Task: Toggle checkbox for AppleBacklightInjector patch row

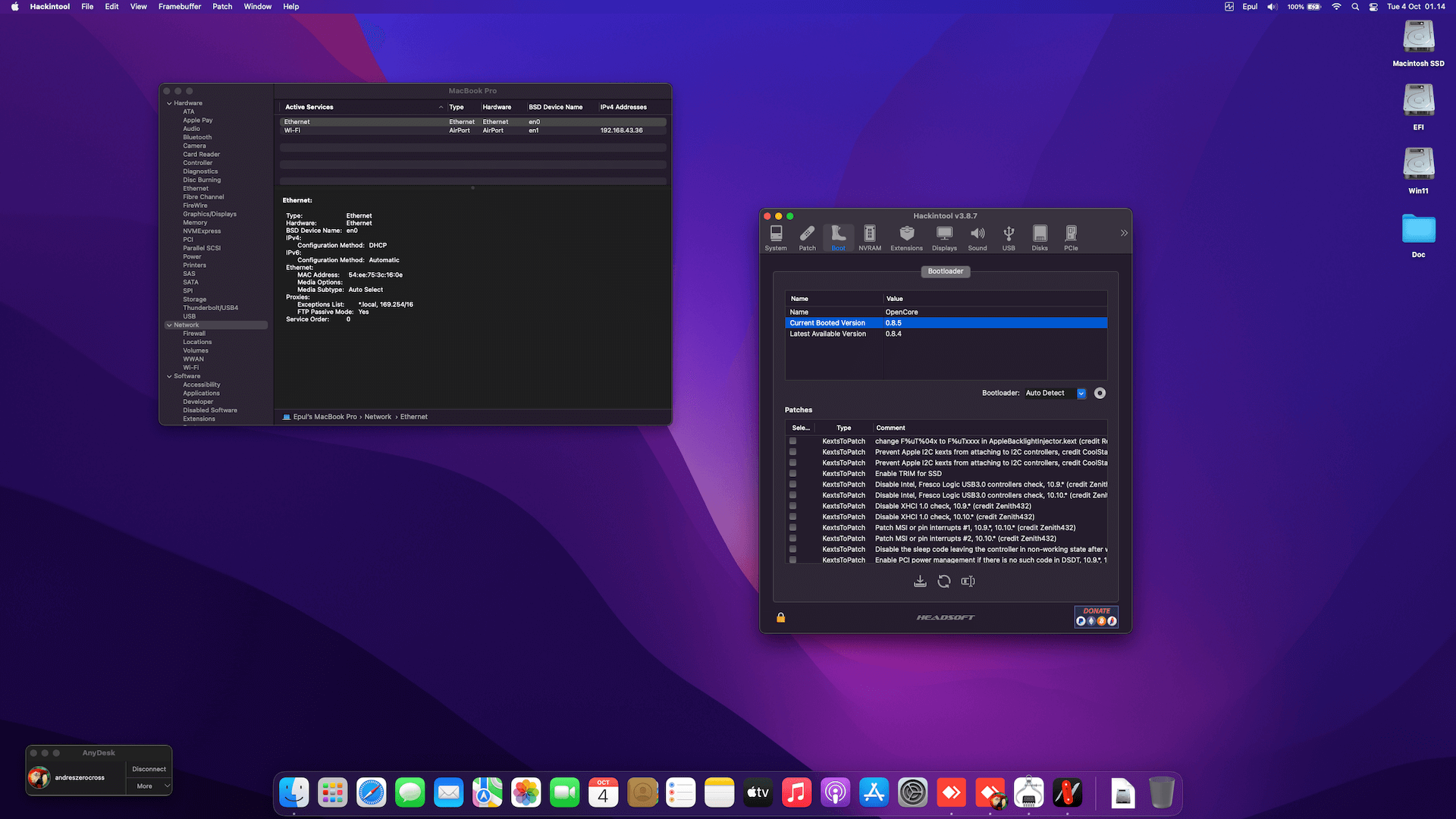Action: (792, 441)
